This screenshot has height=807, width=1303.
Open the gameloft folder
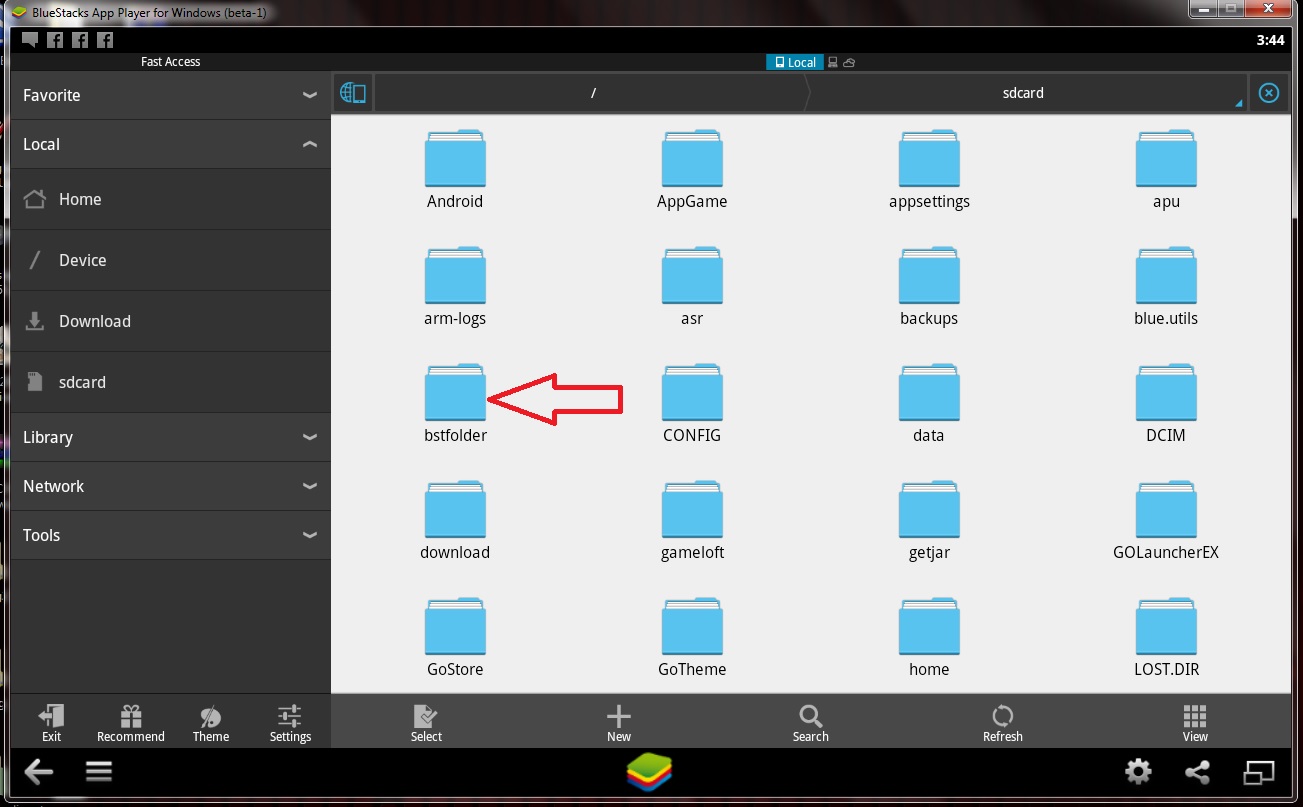pyautogui.click(x=692, y=521)
